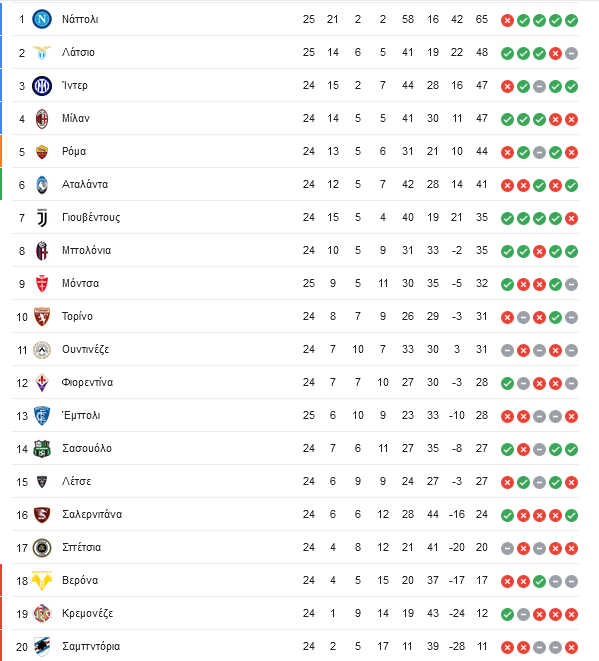599x661 pixels.
Task: Click Napoli's first red loss form icon
Action: coord(507,20)
